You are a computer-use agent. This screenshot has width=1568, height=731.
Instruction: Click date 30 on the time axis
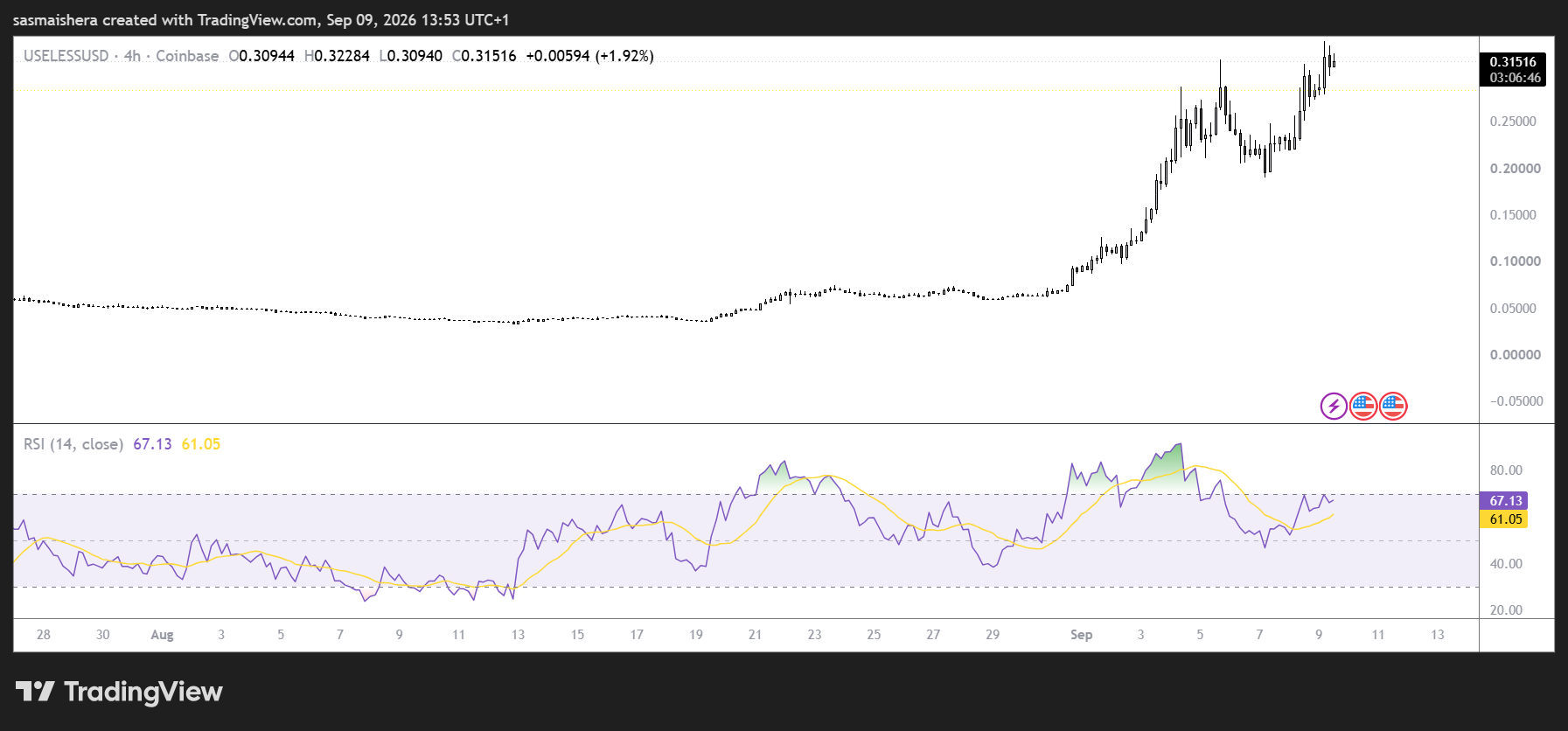coord(103,635)
